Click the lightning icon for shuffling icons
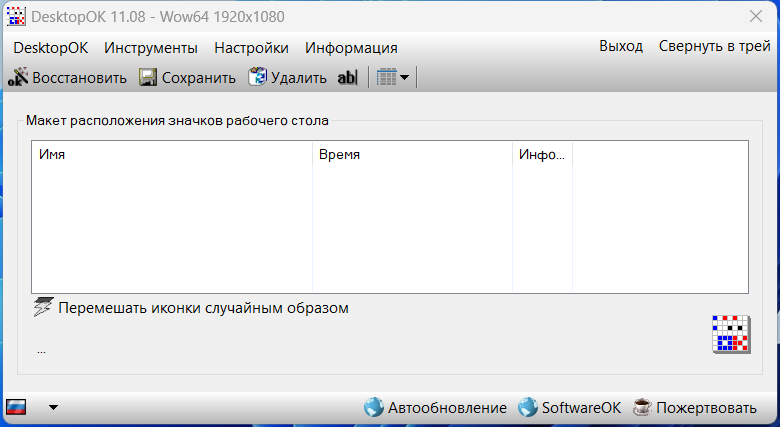780x427 pixels. [43, 307]
